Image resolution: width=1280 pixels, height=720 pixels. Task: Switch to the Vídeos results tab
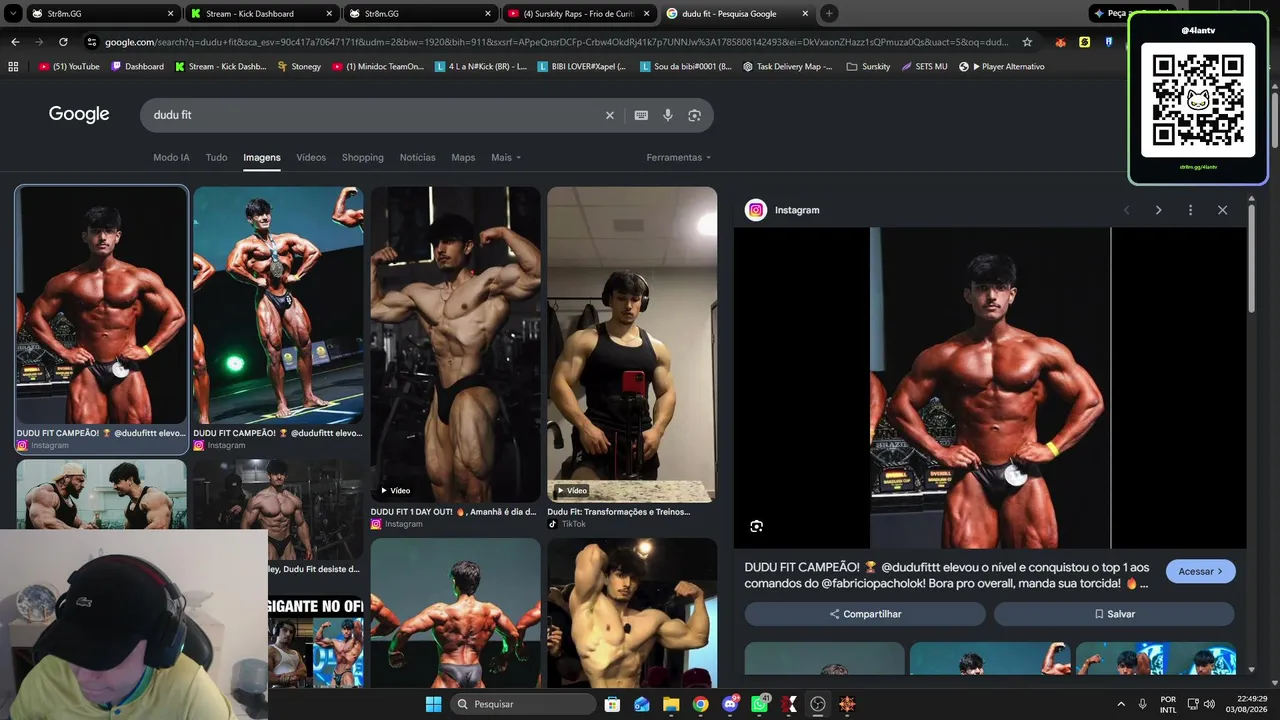pyautogui.click(x=311, y=157)
